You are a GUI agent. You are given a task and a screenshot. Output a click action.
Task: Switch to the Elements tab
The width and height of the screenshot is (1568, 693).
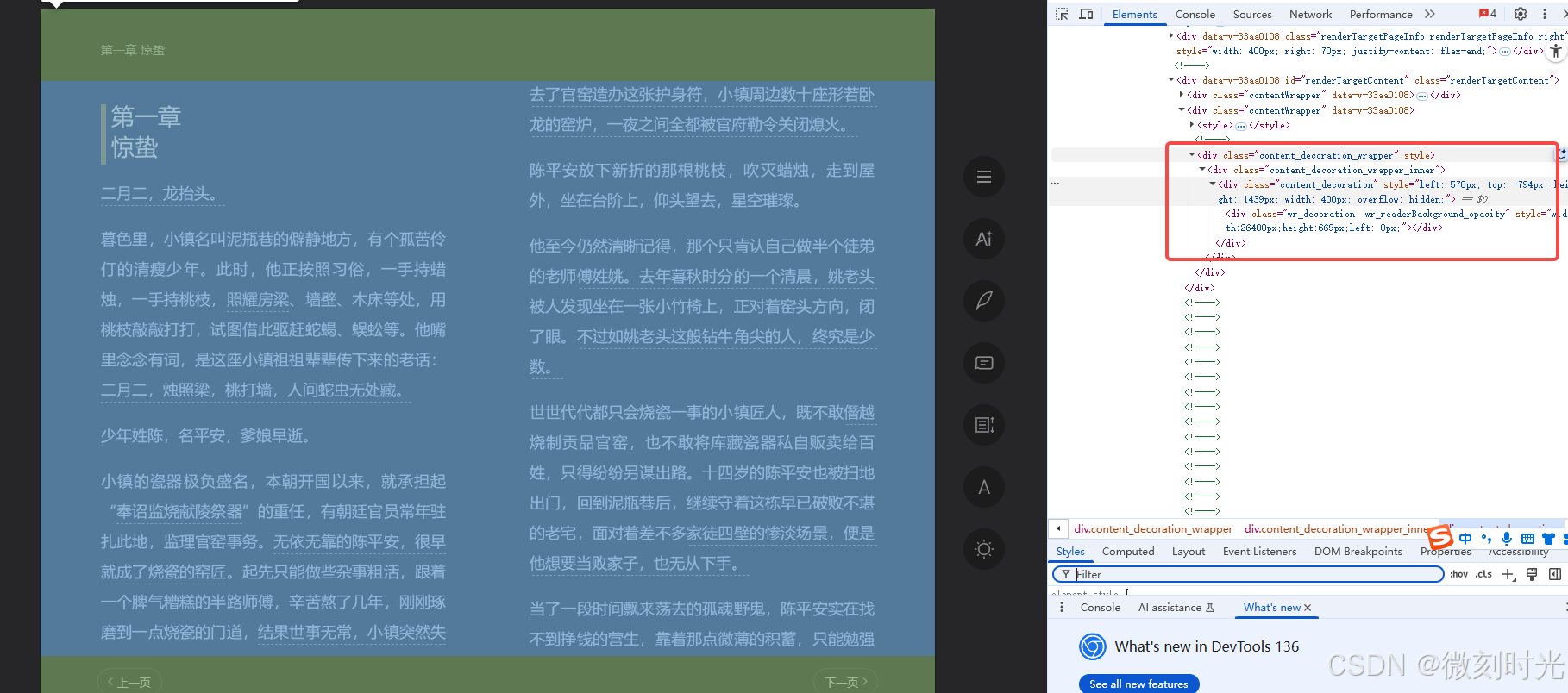[1134, 14]
